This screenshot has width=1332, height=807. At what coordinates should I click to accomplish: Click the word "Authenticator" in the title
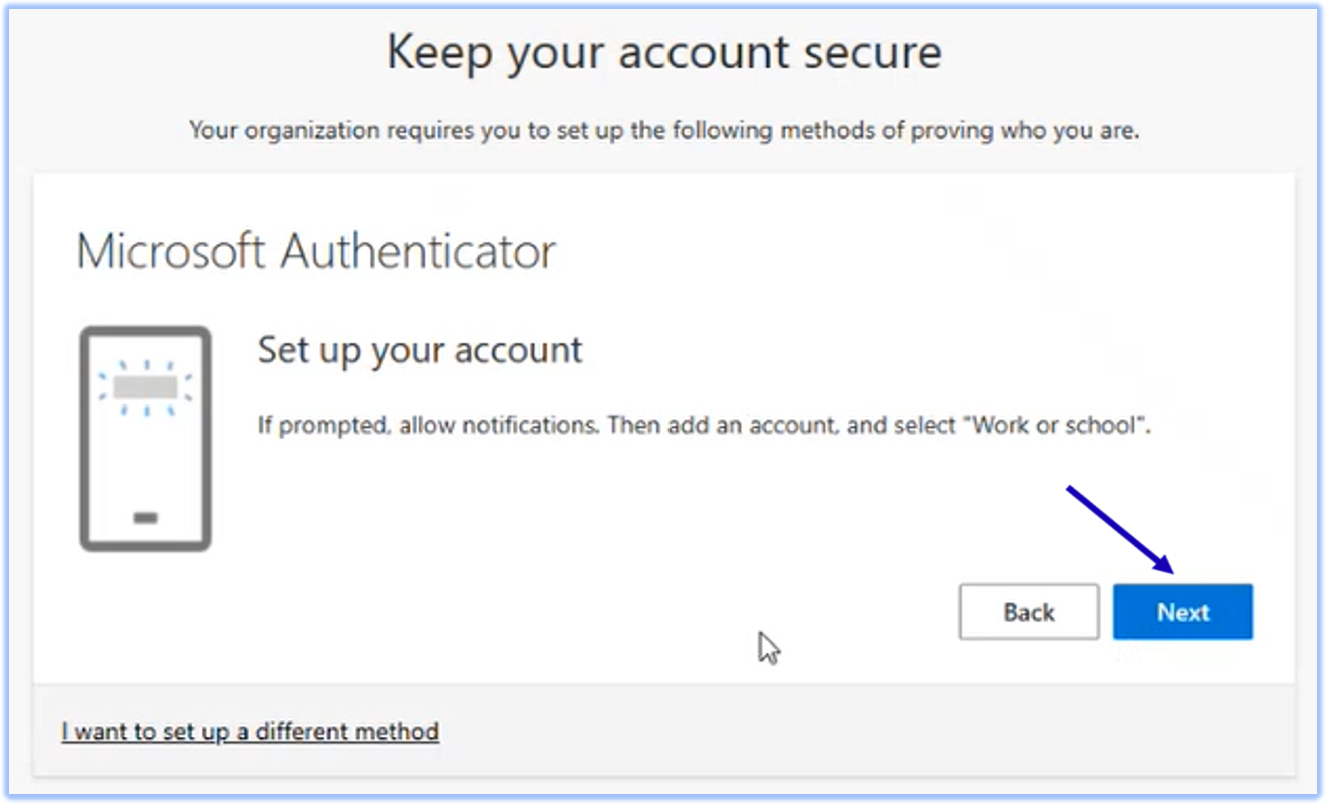417,251
